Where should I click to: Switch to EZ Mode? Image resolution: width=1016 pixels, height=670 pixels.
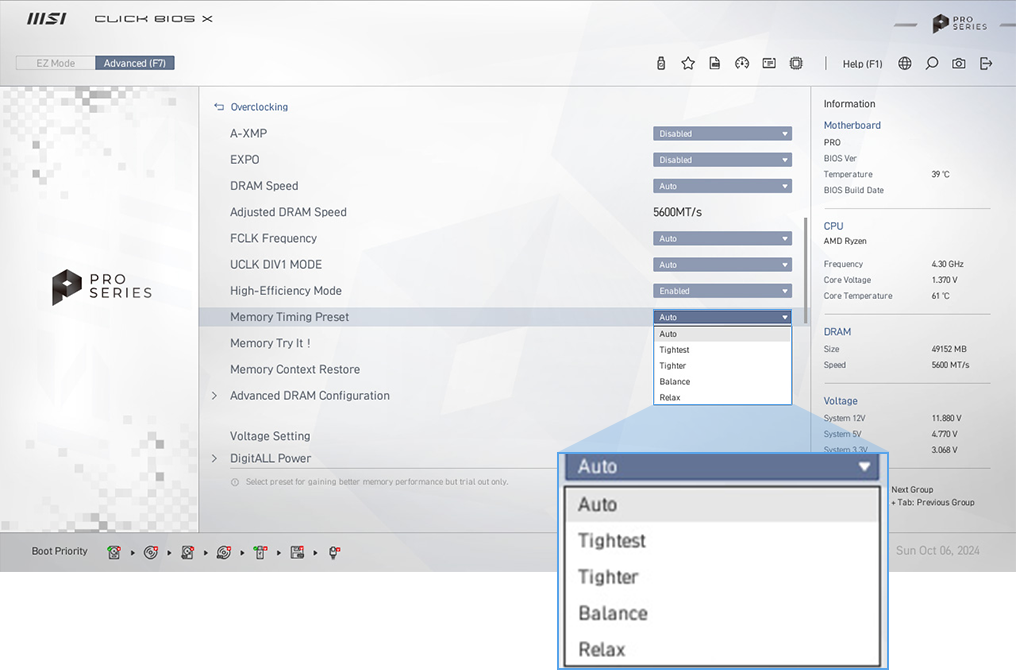pyautogui.click(x=56, y=63)
